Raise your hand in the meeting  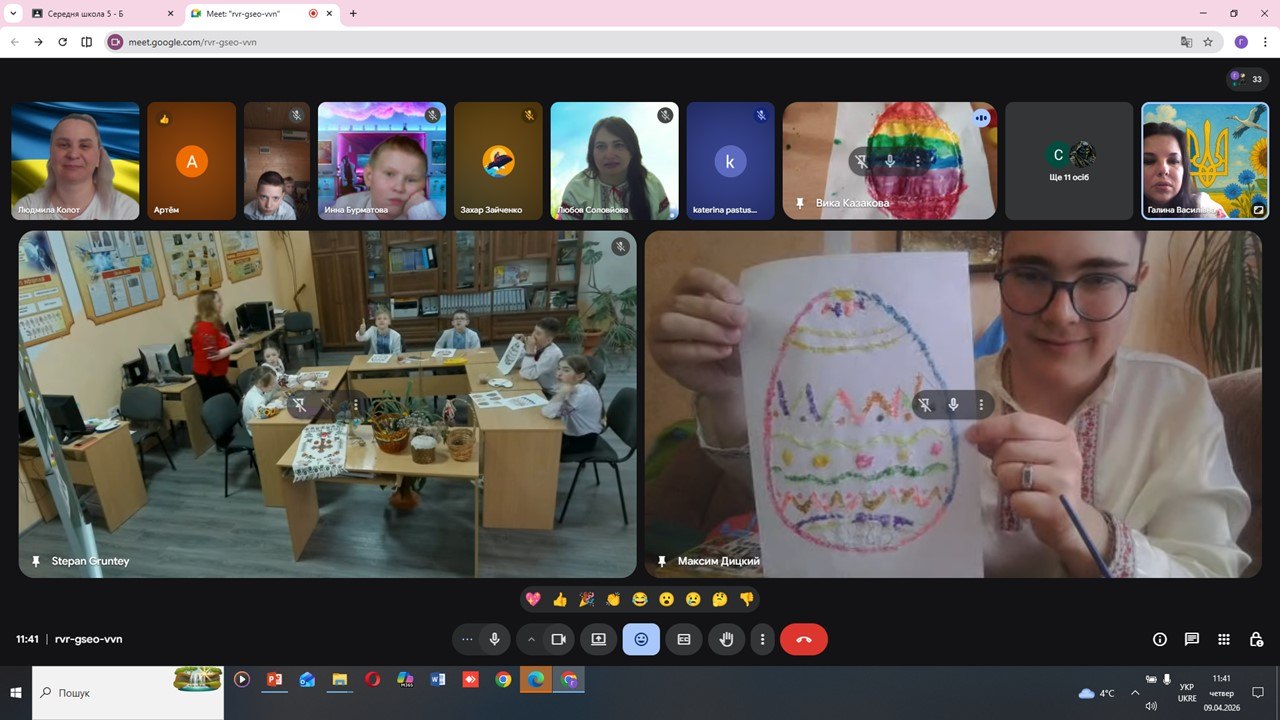(x=727, y=639)
